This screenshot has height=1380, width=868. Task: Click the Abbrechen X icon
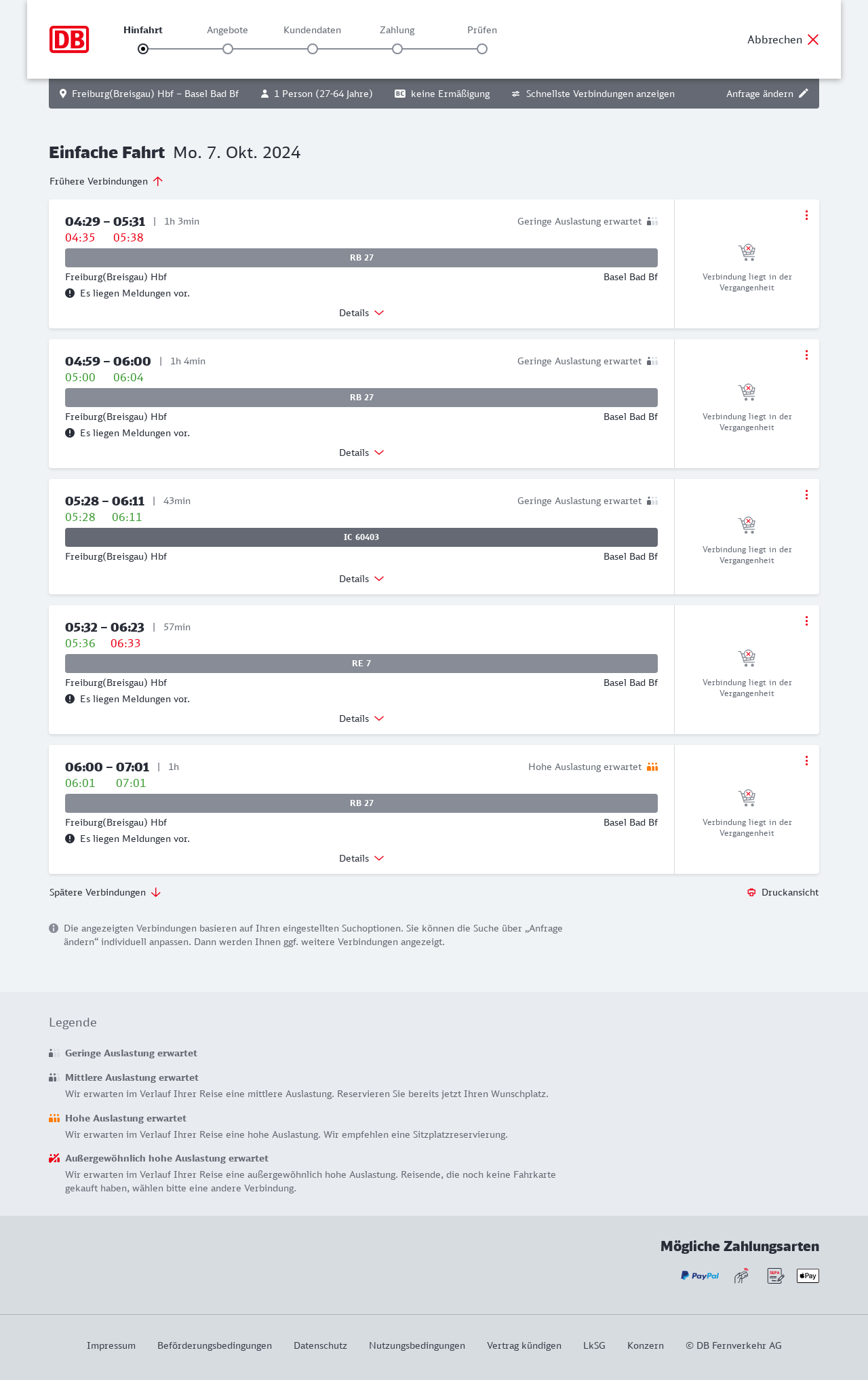tap(813, 39)
